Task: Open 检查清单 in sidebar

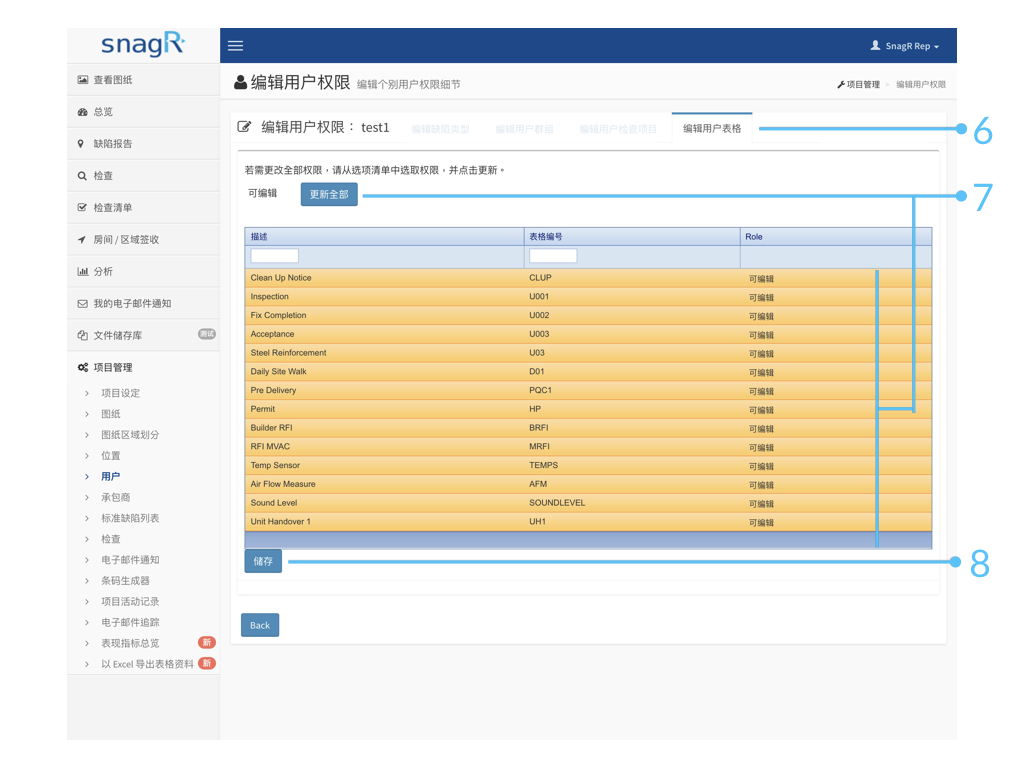Action: coord(143,208)
